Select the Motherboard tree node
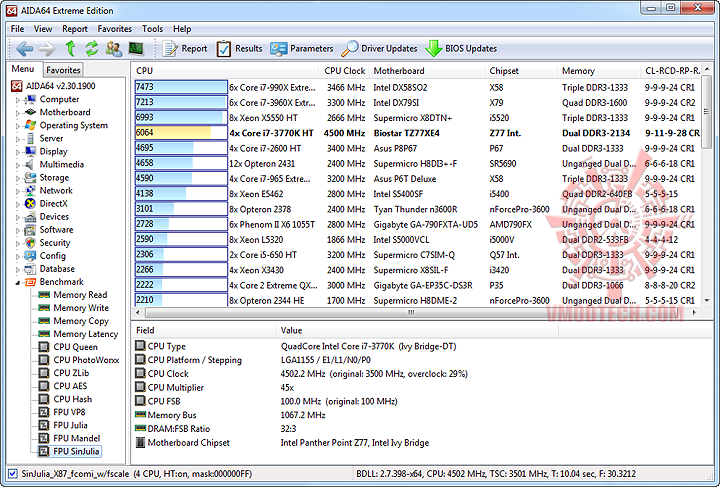The width and height of the screenshot is (720, 487). [65, 112]
